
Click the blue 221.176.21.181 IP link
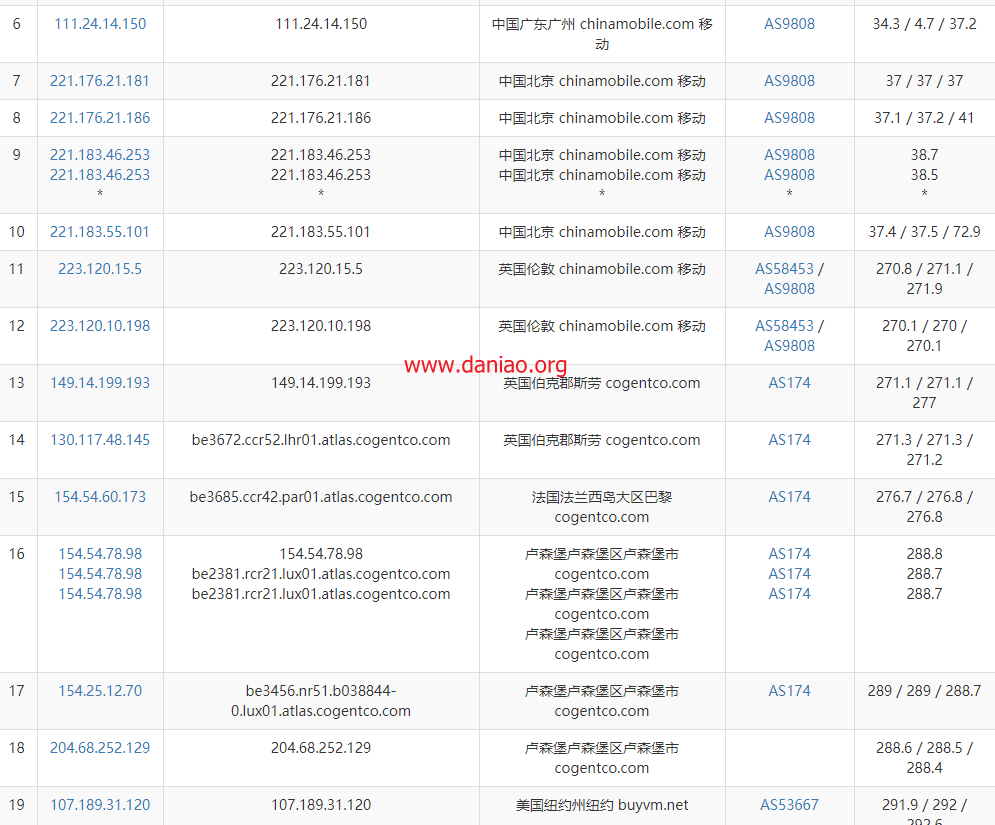(100, 81)
